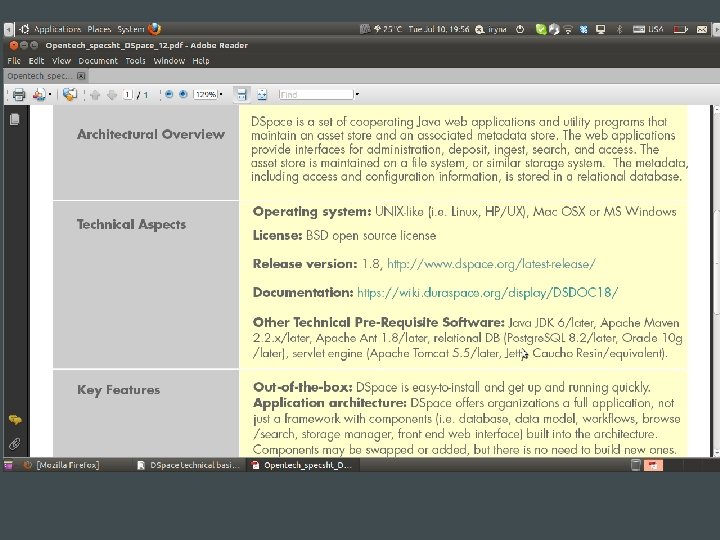Open the View menu
Viewport: 720px width, 540px height.
point(61,61)
